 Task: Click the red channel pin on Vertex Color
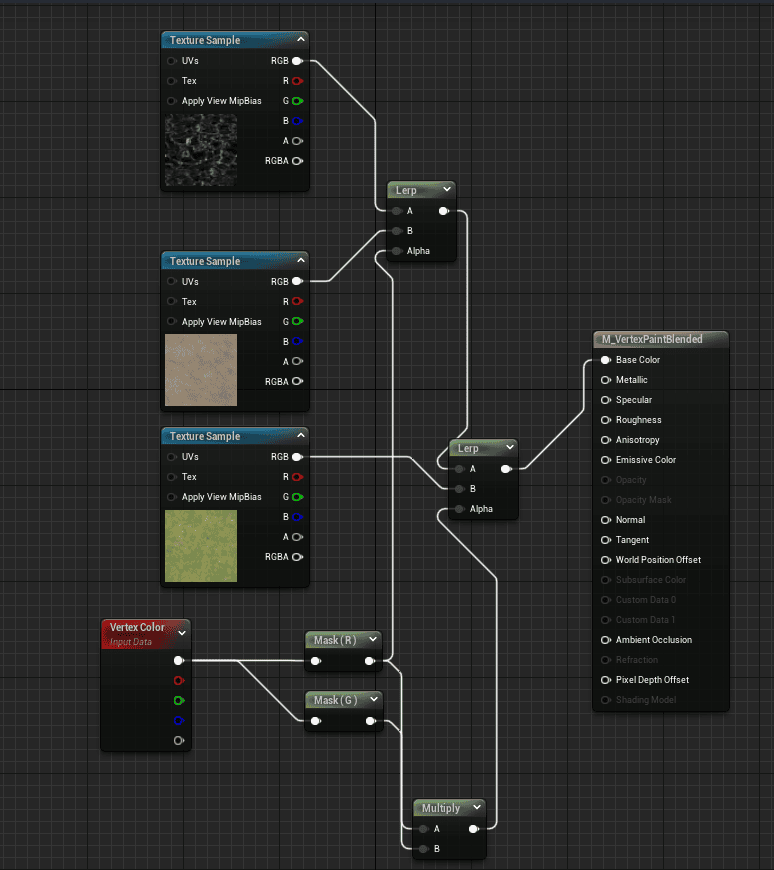tap(179, 681)
